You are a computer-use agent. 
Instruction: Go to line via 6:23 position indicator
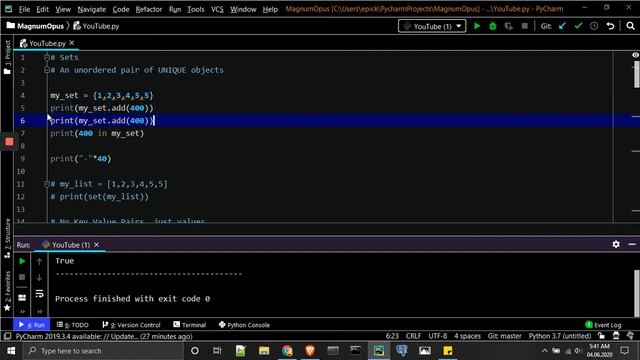392,336
